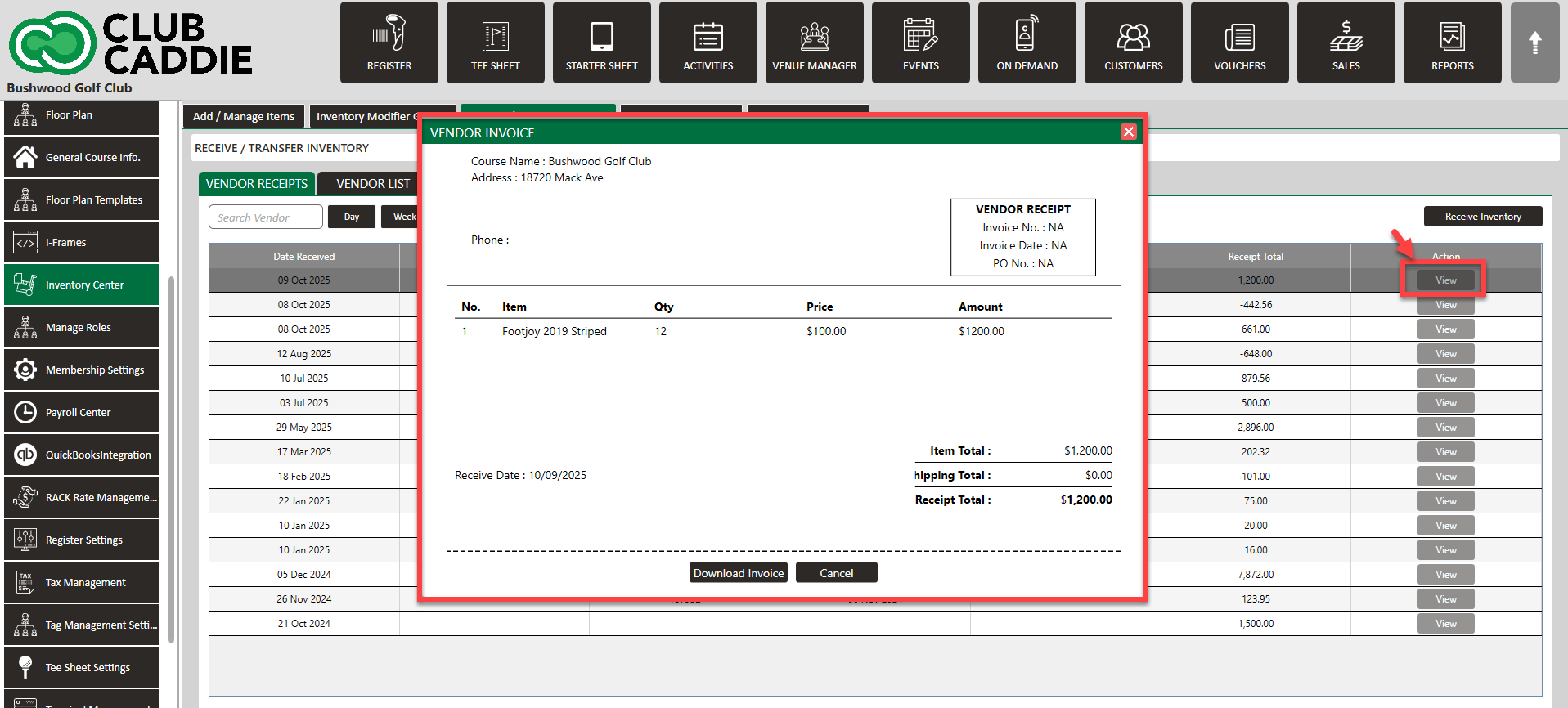Viewport: 1568px width, 708px height.
Task: Open the Tee Sheet icon
Action: point(495,43)
